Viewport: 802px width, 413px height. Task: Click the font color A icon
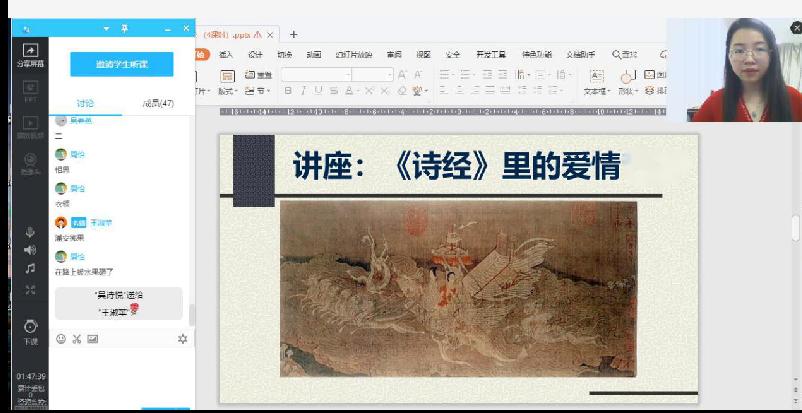click(349, 91)
